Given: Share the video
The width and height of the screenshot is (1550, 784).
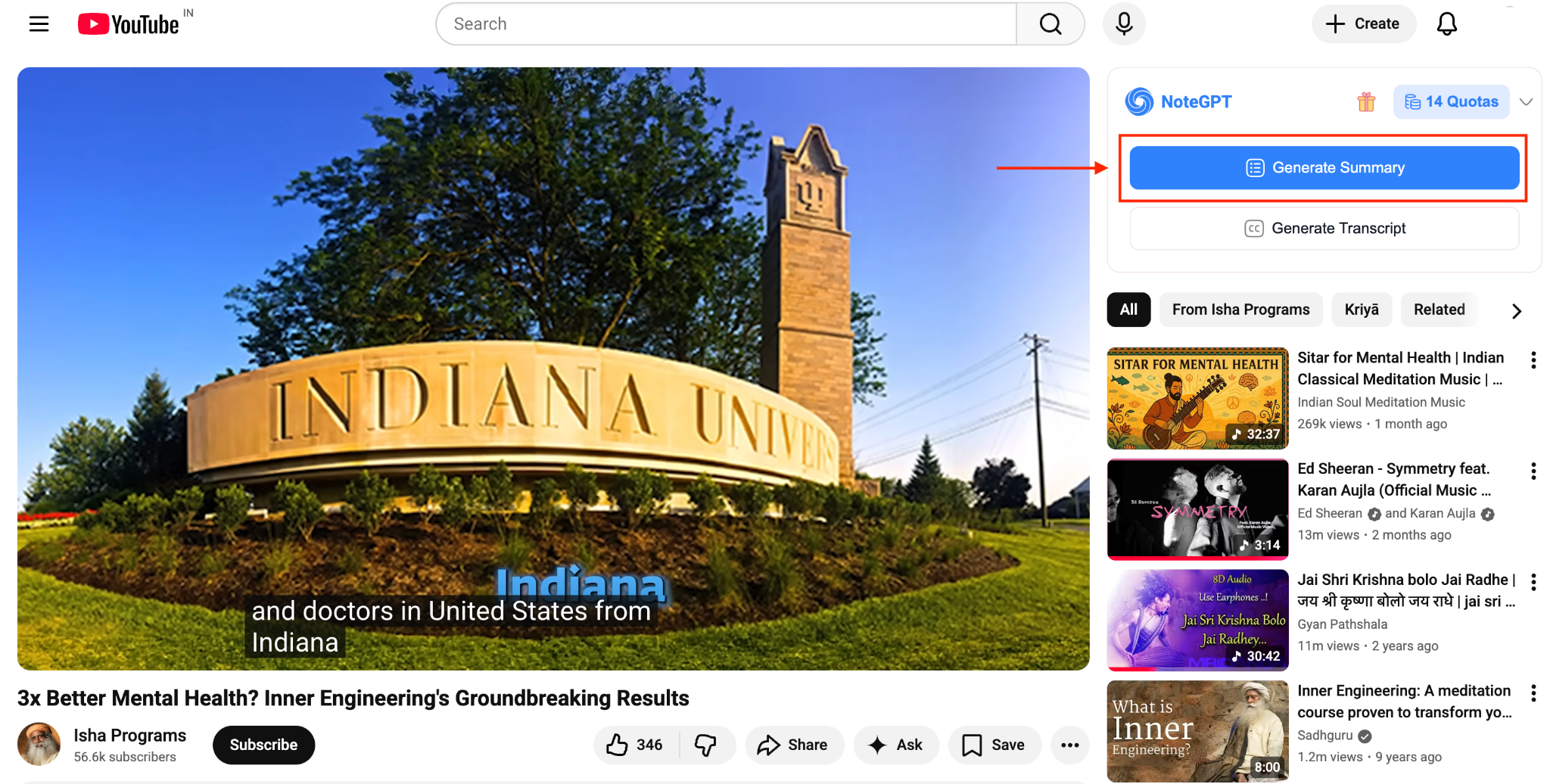Looking at the screenshot, I should 794,745.
